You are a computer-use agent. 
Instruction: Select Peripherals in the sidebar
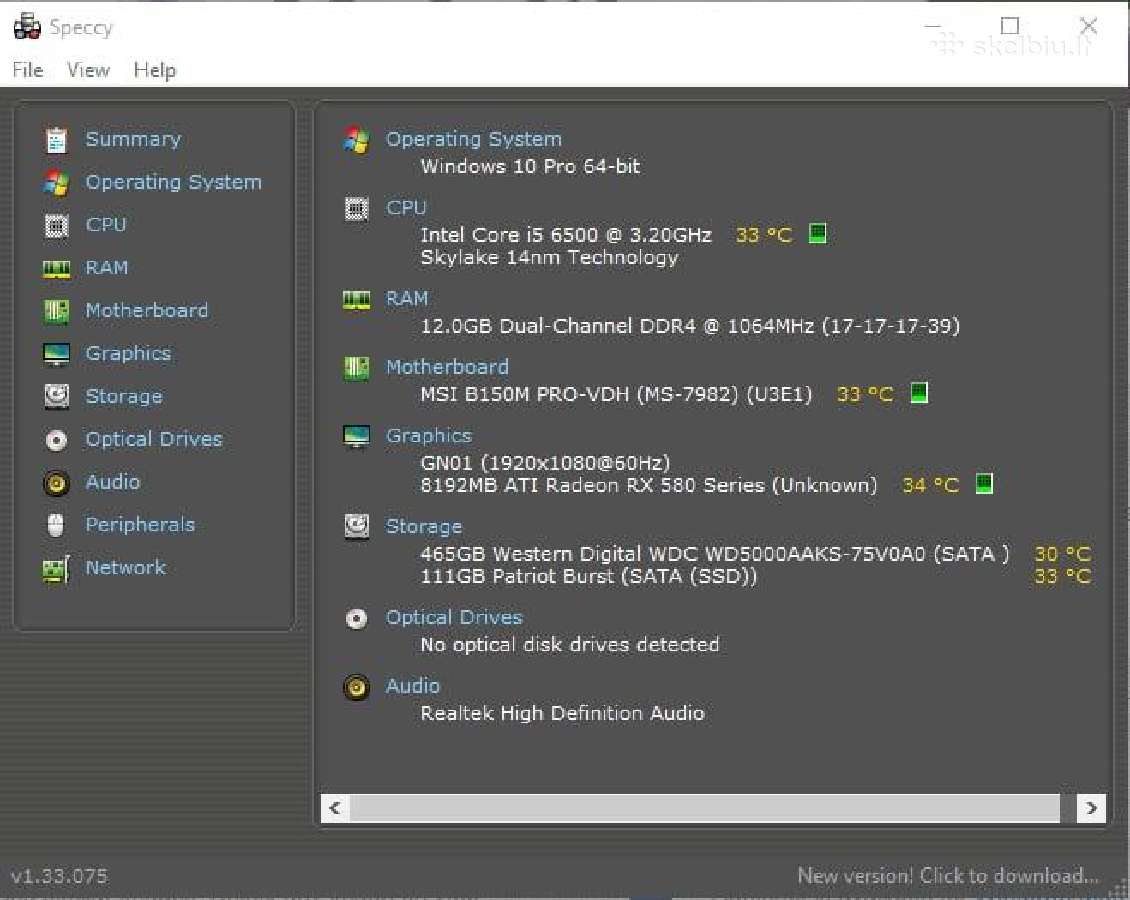pyautogui.click(x=140, y=525)
